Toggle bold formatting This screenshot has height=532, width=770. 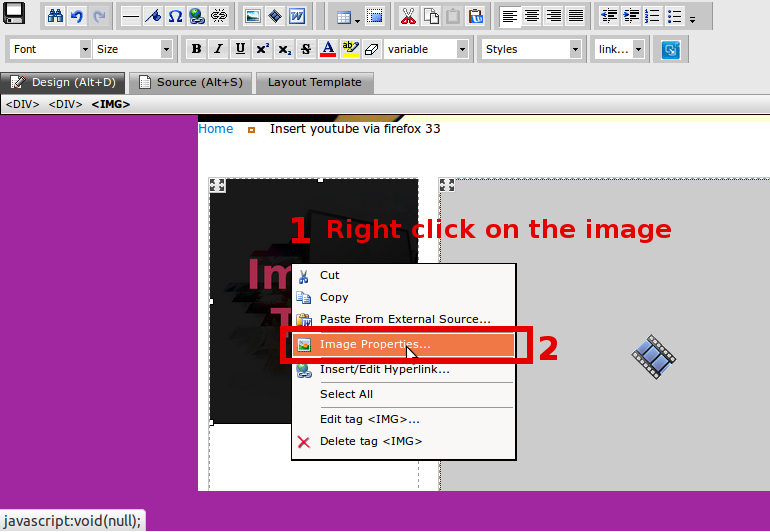pos(196,49)
